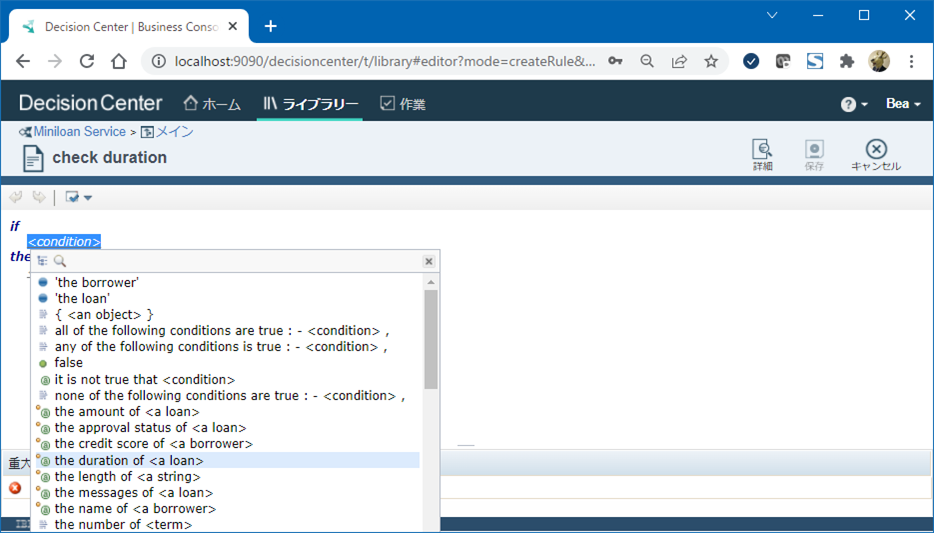Image resolution: width=934 pixels, height=533 pixels.
Task: Click the Decision Center logo
Action: click(x=91, y=104)
